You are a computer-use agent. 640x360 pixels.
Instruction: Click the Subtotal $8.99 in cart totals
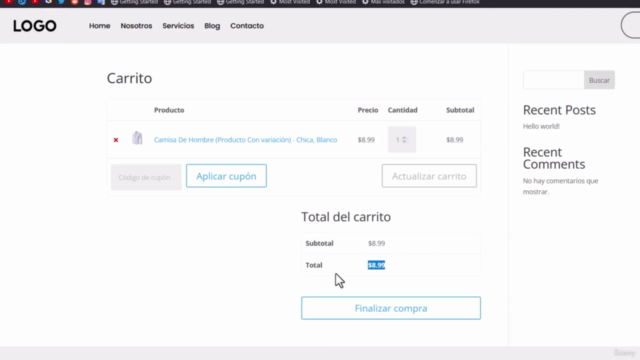coord(376,243)
